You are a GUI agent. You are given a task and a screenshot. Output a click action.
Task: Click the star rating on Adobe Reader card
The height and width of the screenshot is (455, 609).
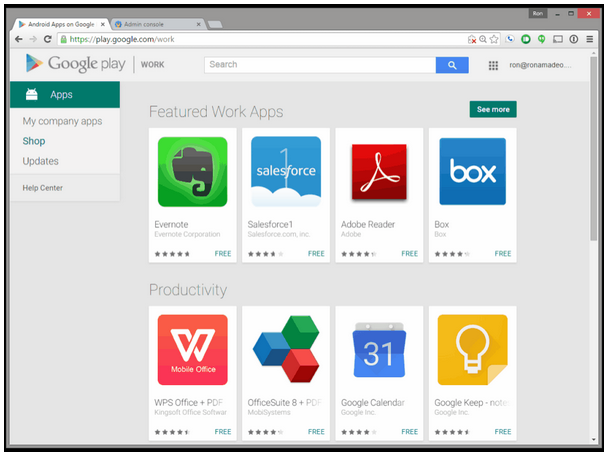point(359,254)
